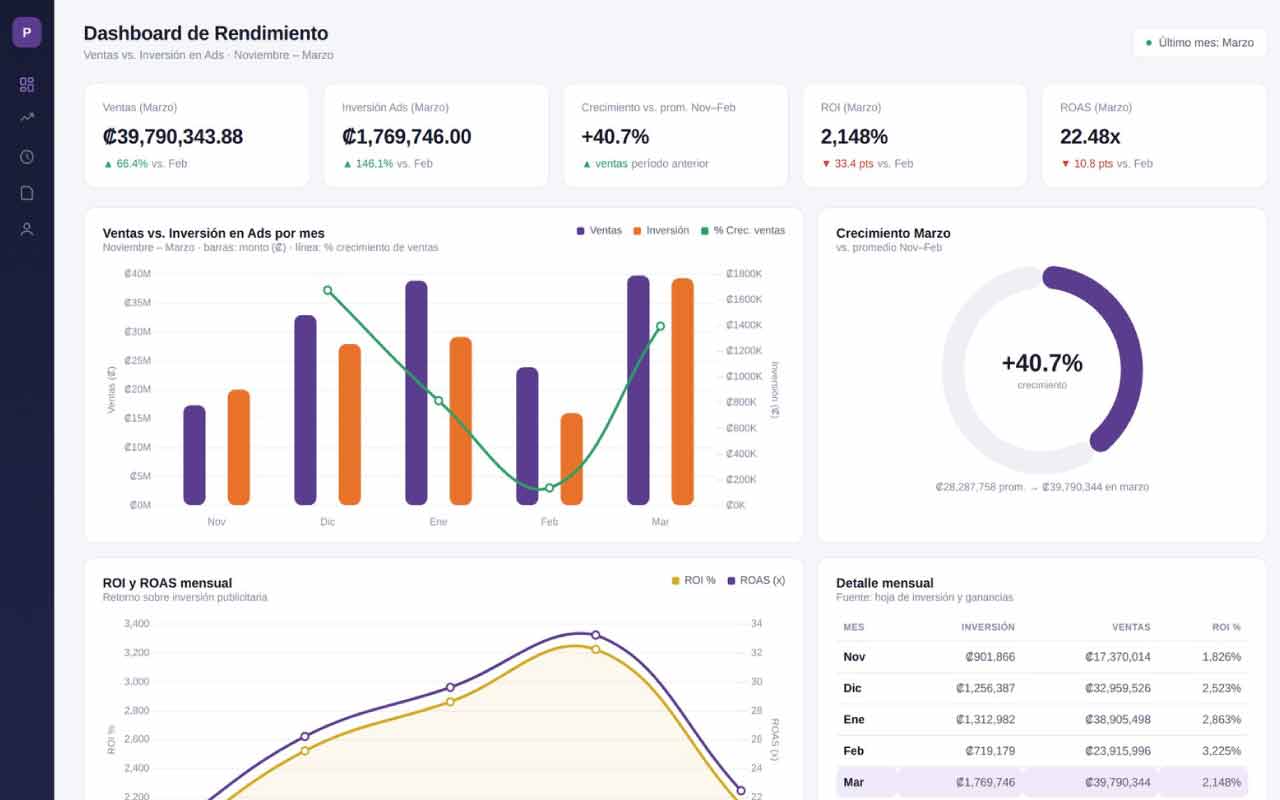This screenshot has height=800, width=1280.
Task: Click the orange Inversión bar for Feb
Action: click(x=572, y=459)
